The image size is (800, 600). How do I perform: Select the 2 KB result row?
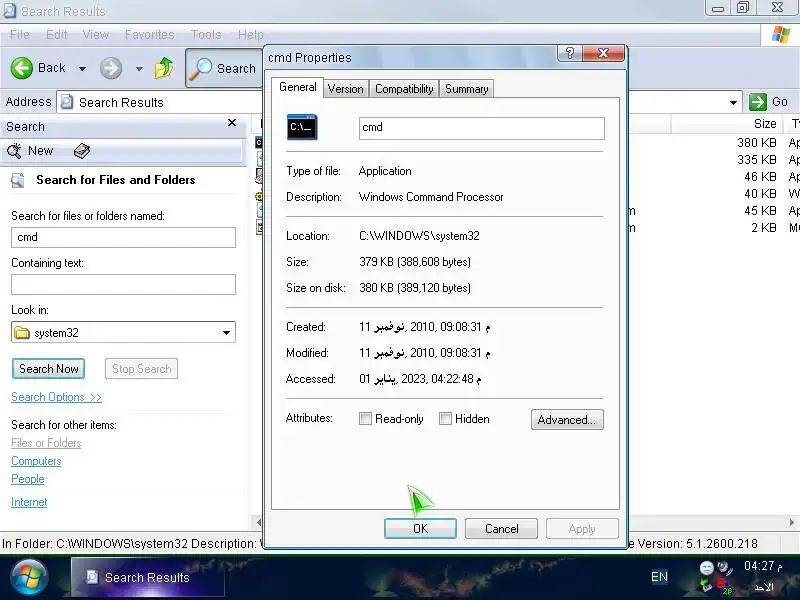pyautogui.click(x=714, y=228)
